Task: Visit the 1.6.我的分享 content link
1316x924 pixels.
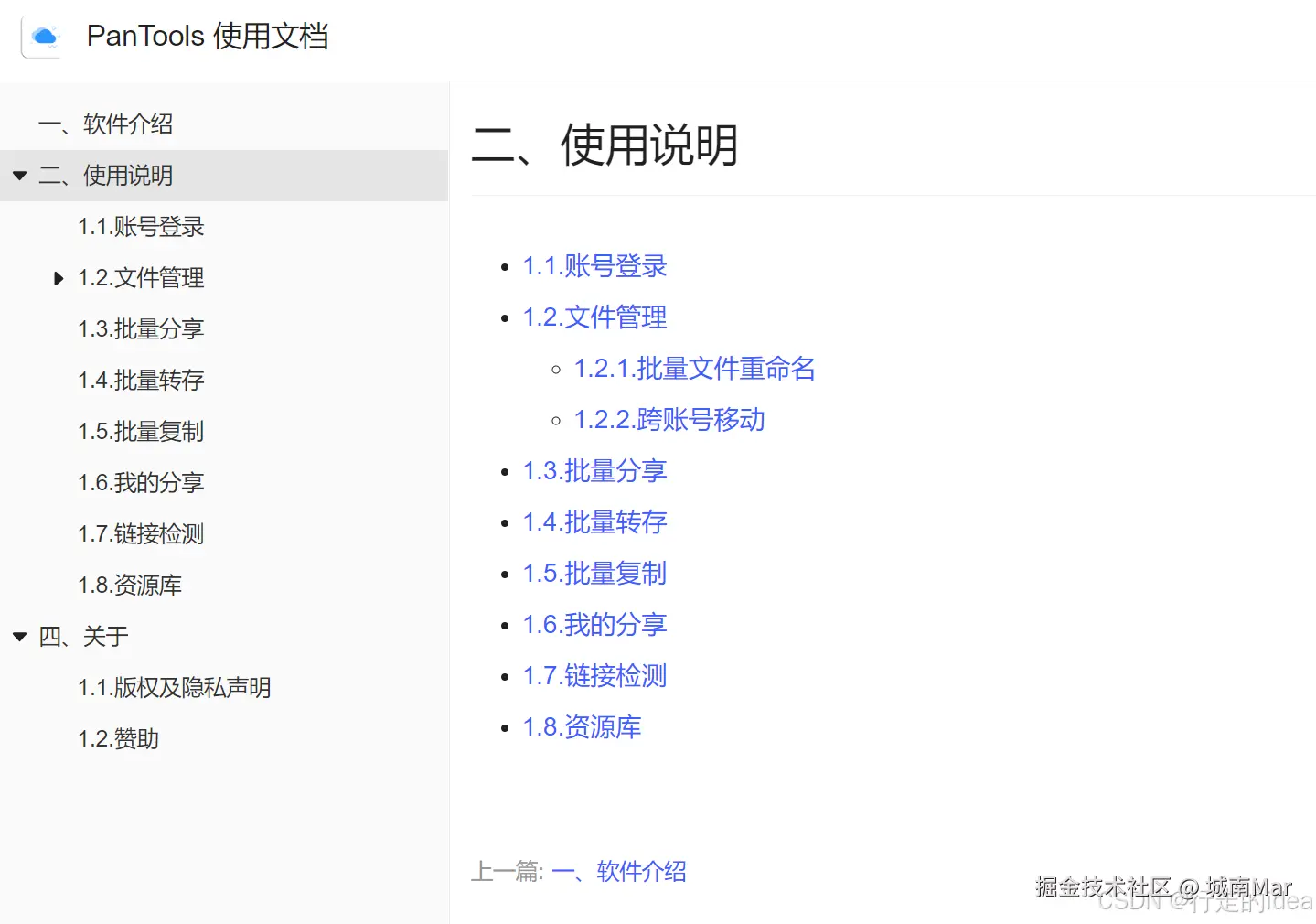Action: [x=594, y=625]
